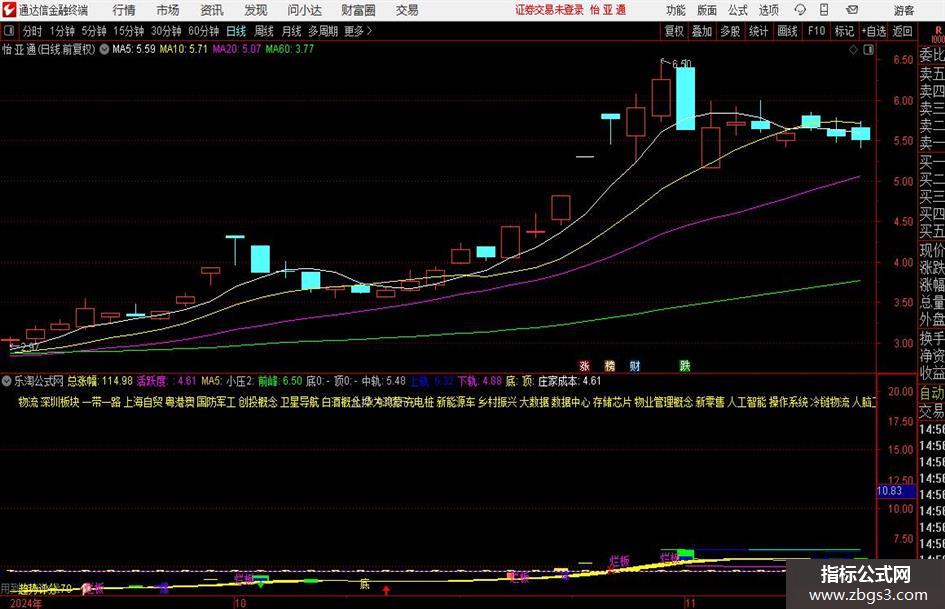
Task: Open the mail envelope icon
Action: (852, 10)
